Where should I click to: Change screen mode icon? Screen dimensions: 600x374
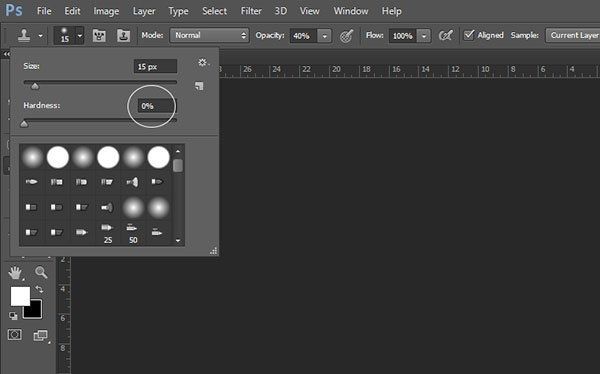point(41,335)
